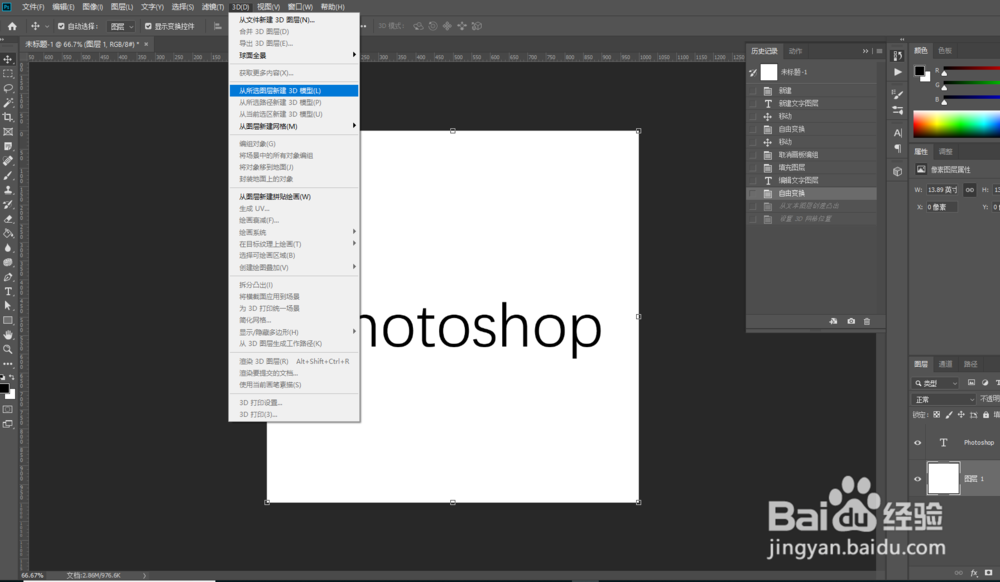Switch to the 色板 tab
The image size is (1000, 582).
point(945,50)
